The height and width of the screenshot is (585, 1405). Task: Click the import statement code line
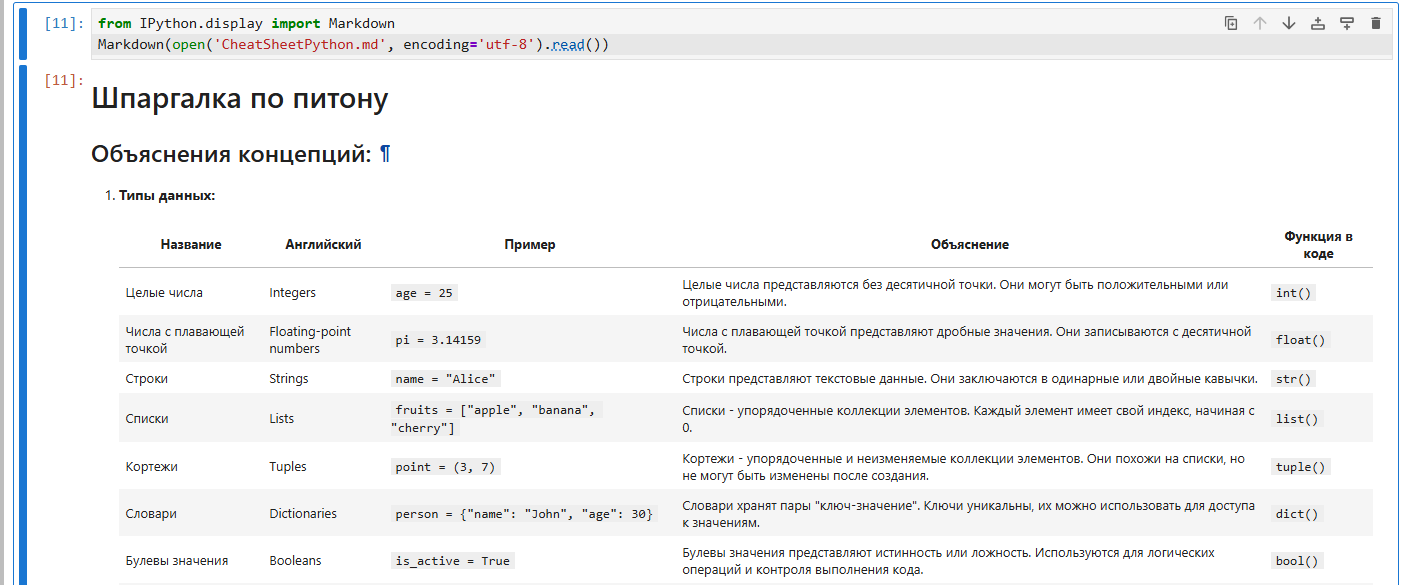[246, 23]
